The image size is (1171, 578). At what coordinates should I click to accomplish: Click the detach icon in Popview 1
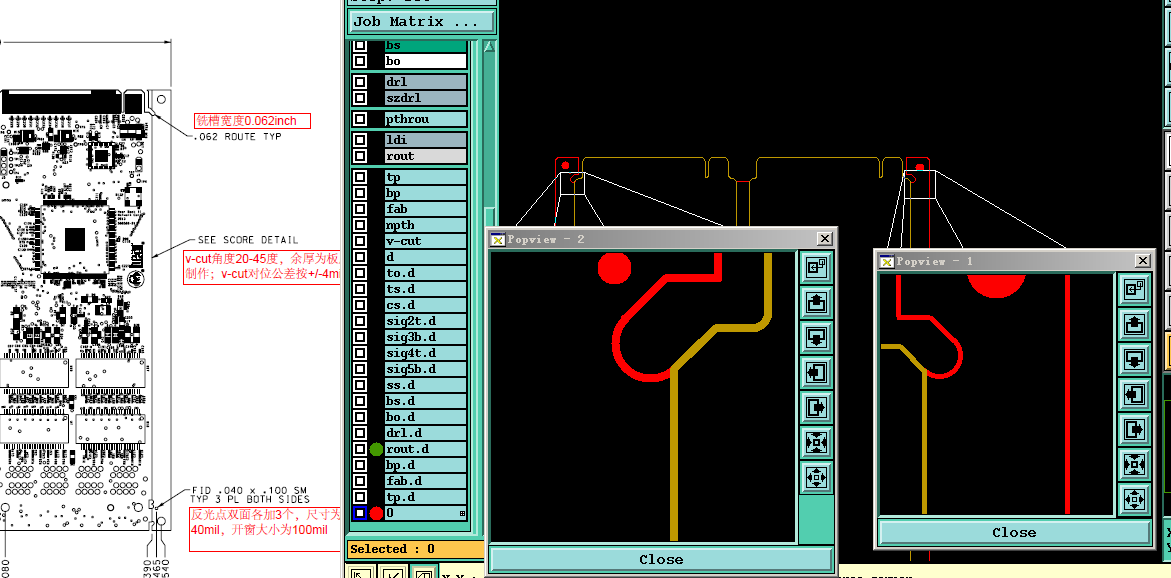click(x=1134, y=289)
